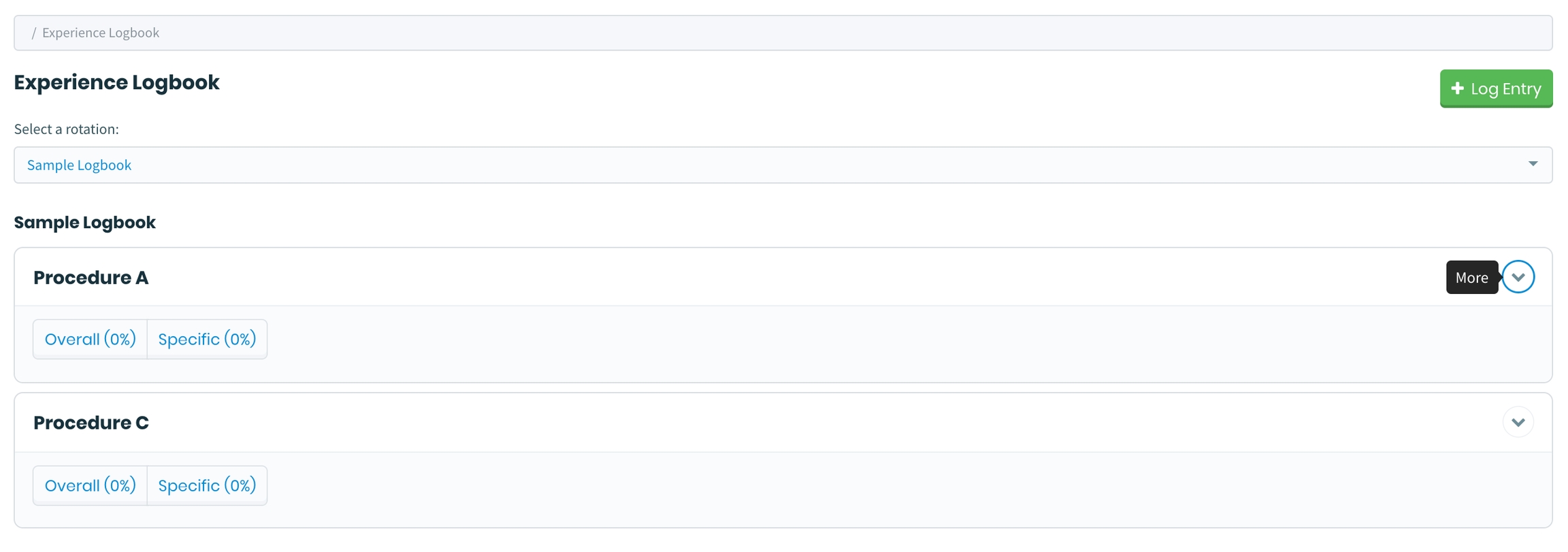Click the Log Entry button label
Viewport: 1568px width, 552px height.
click(x=1505, y=88)
